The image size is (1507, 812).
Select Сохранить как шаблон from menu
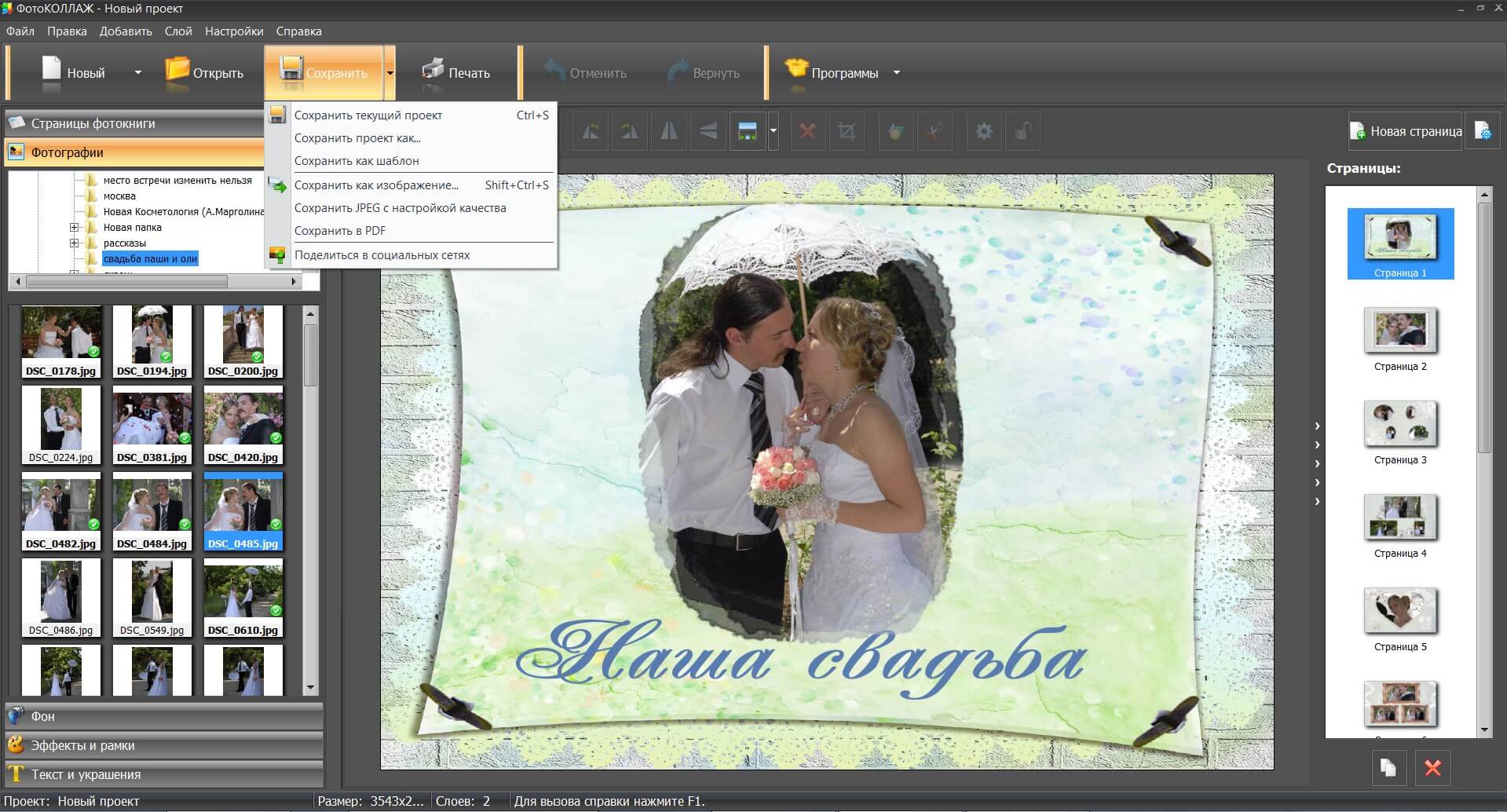(x=357, y=161)
